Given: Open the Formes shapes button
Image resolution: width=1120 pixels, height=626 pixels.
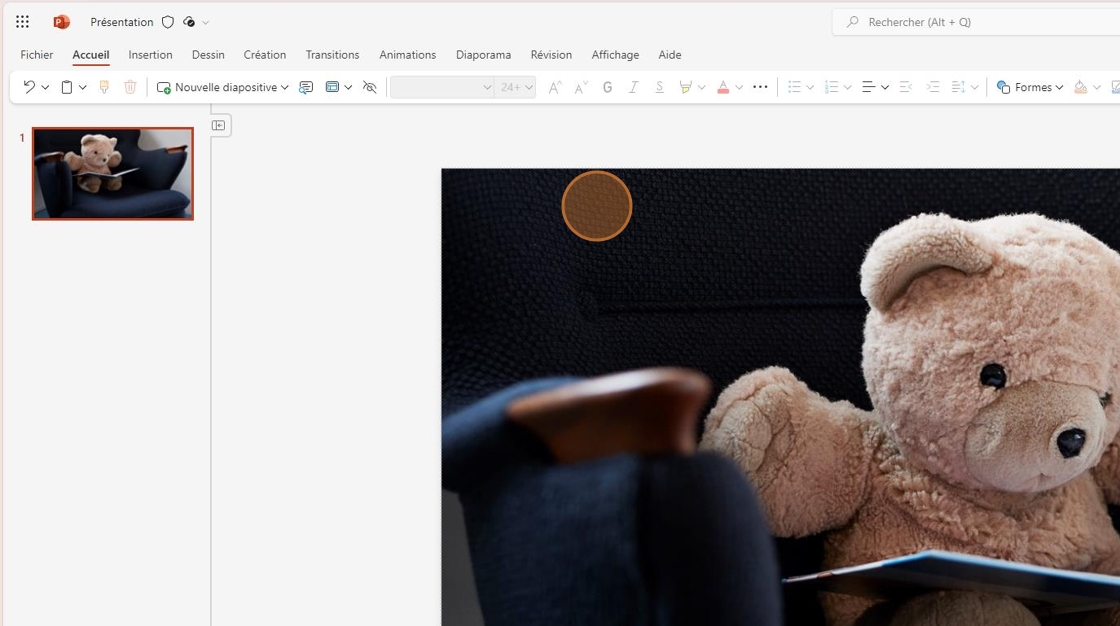Looking at the screenshot, I should click(x=1029, y=87).
